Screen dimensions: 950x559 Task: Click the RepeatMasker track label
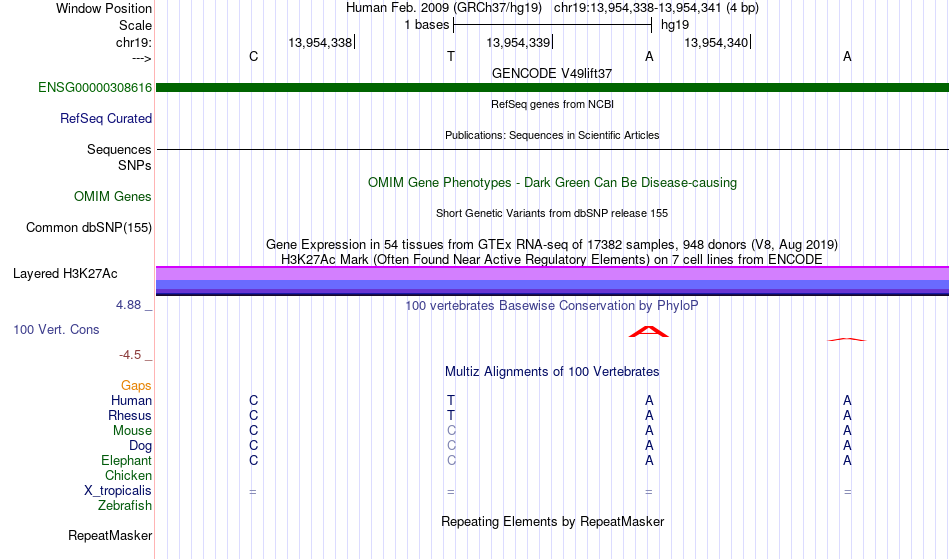point(110,535)
